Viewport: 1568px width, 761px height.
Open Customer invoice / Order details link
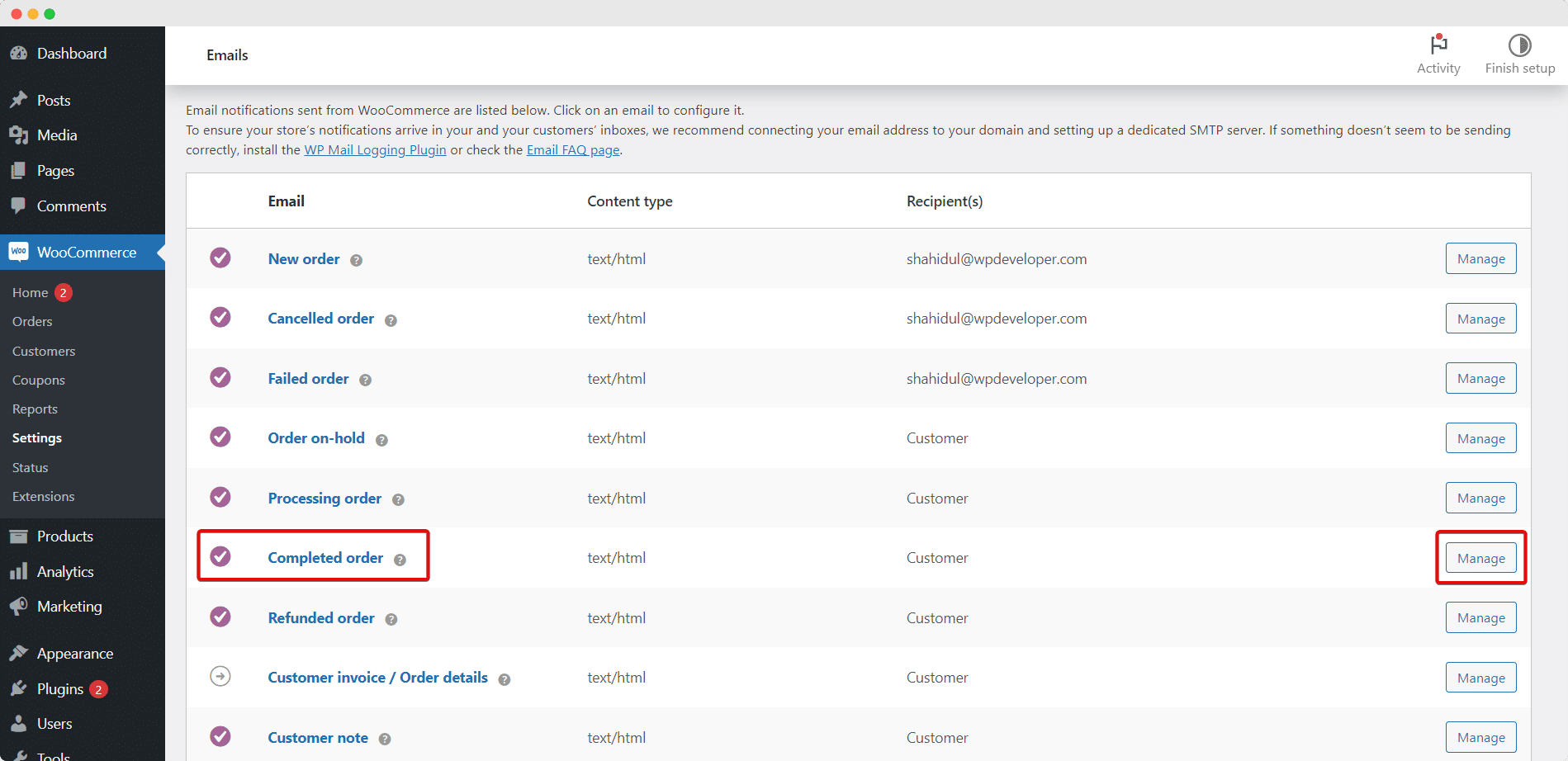(x=378, y=678)
